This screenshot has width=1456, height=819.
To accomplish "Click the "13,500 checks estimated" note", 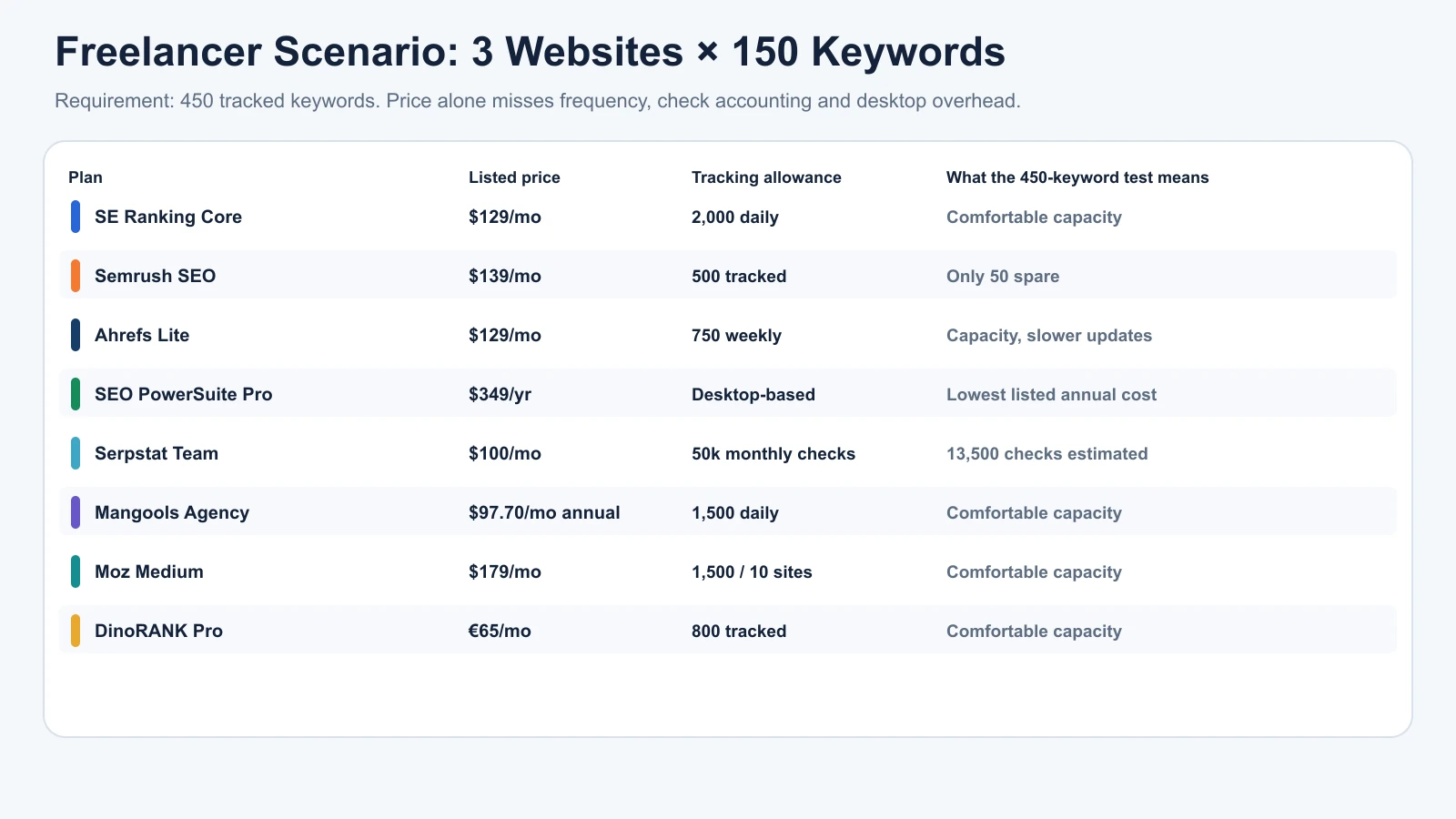I will coord(1046,454).
